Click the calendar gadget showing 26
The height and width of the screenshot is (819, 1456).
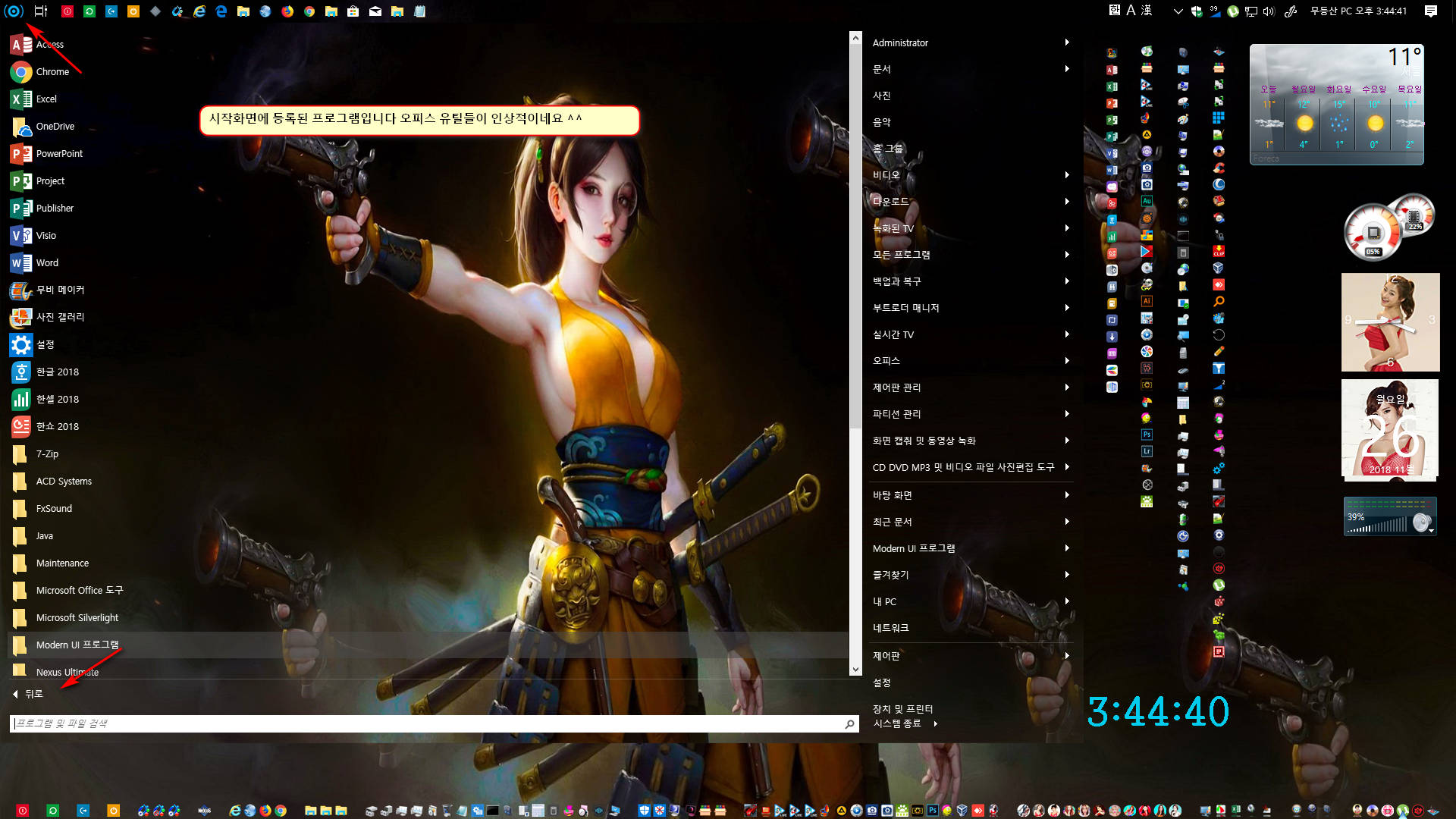(x=1390, y=430)
